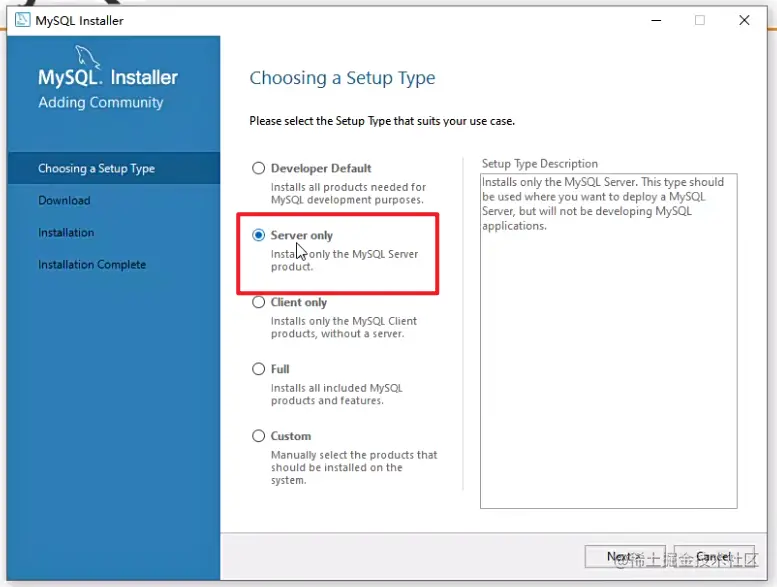Select the Server only setup option
This screenshot has width=777, height=587.
[259, 235]
